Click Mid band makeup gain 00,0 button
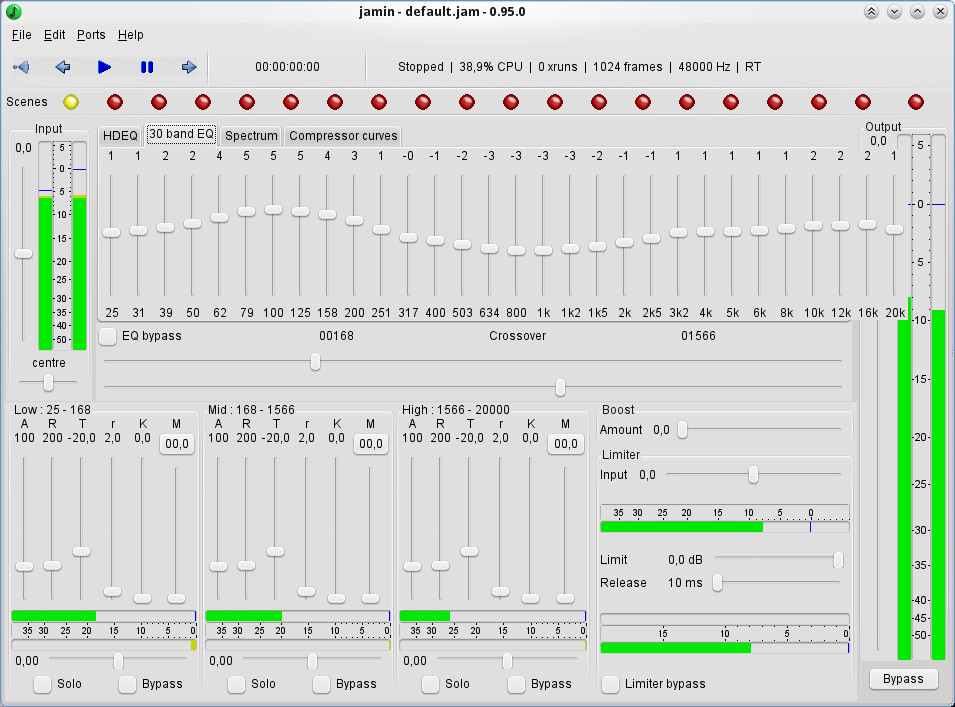 (x=371, y=444)
